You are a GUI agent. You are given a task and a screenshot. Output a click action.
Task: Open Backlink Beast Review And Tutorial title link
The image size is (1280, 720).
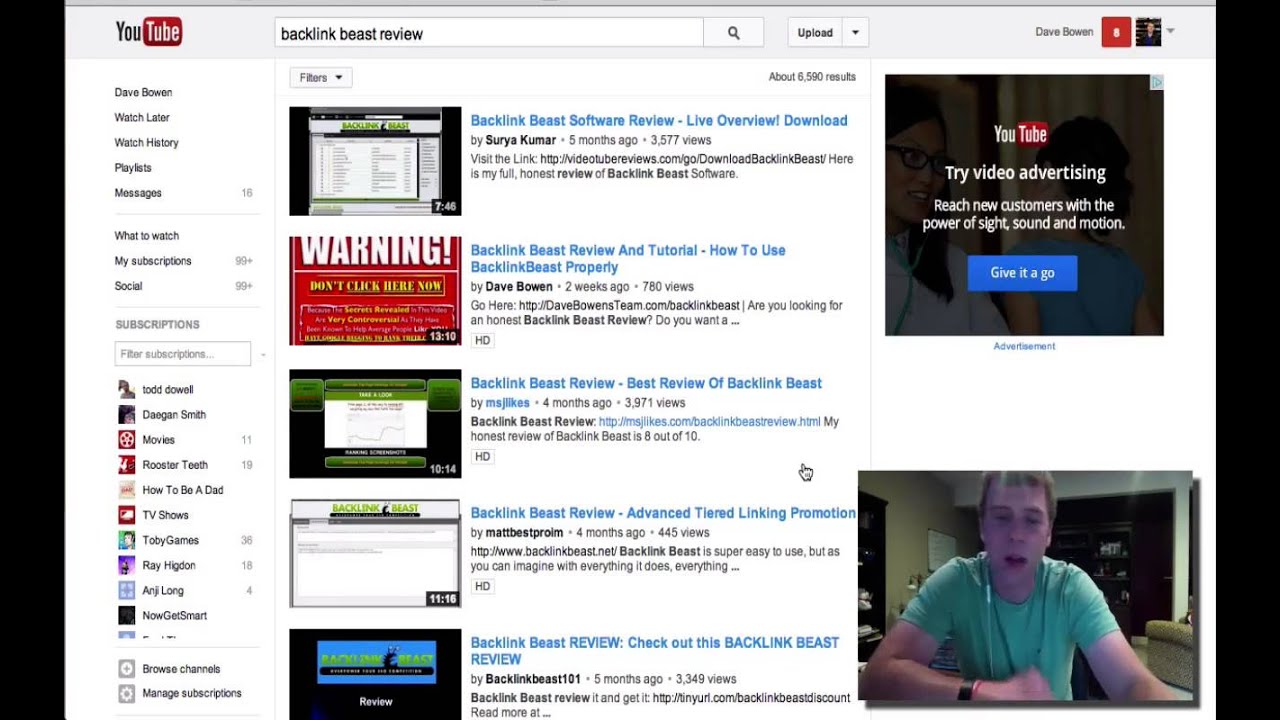pyautogui.click(x=628, y=259)
